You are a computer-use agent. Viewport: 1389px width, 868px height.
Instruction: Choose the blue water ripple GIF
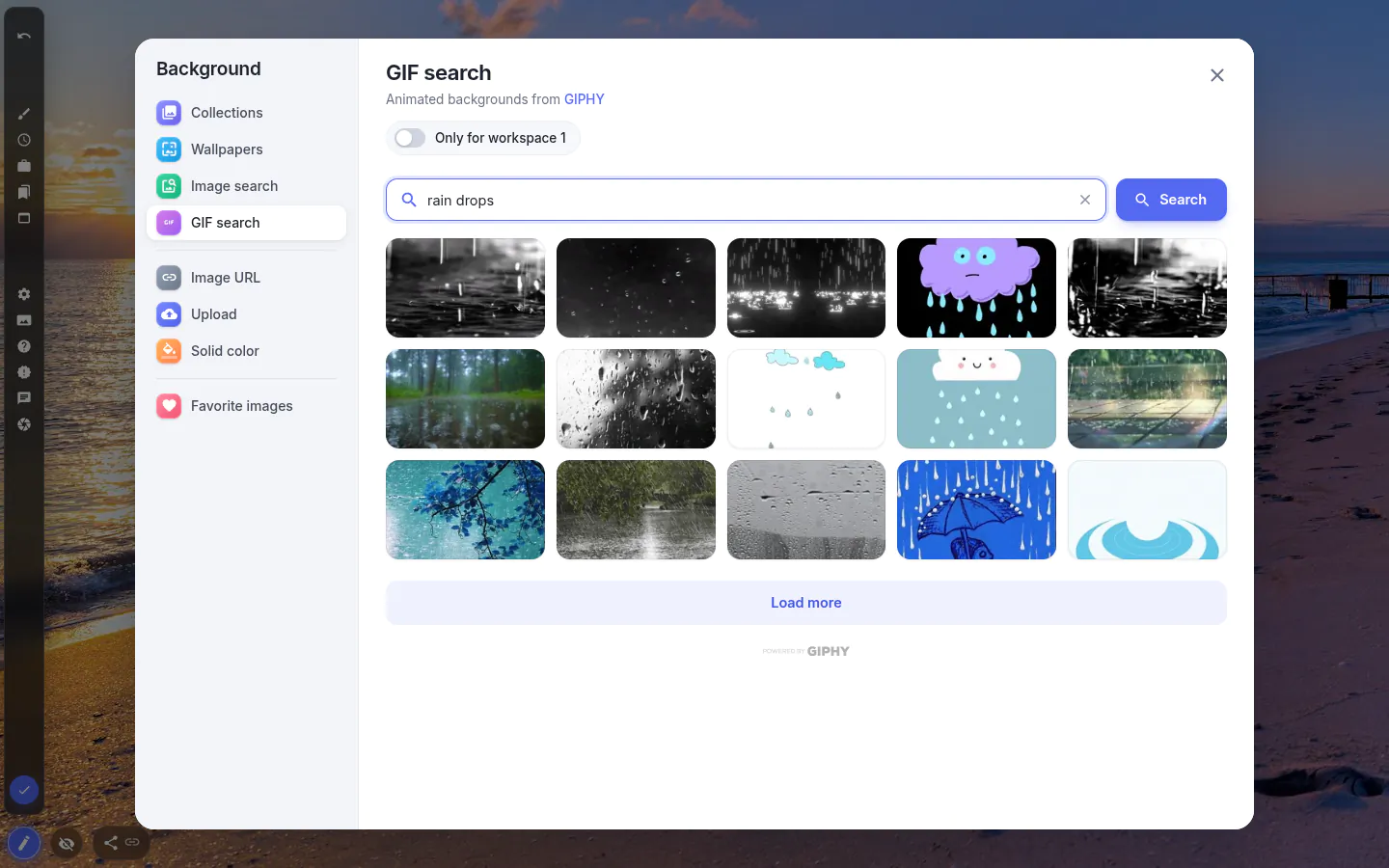pos(1147,509)
